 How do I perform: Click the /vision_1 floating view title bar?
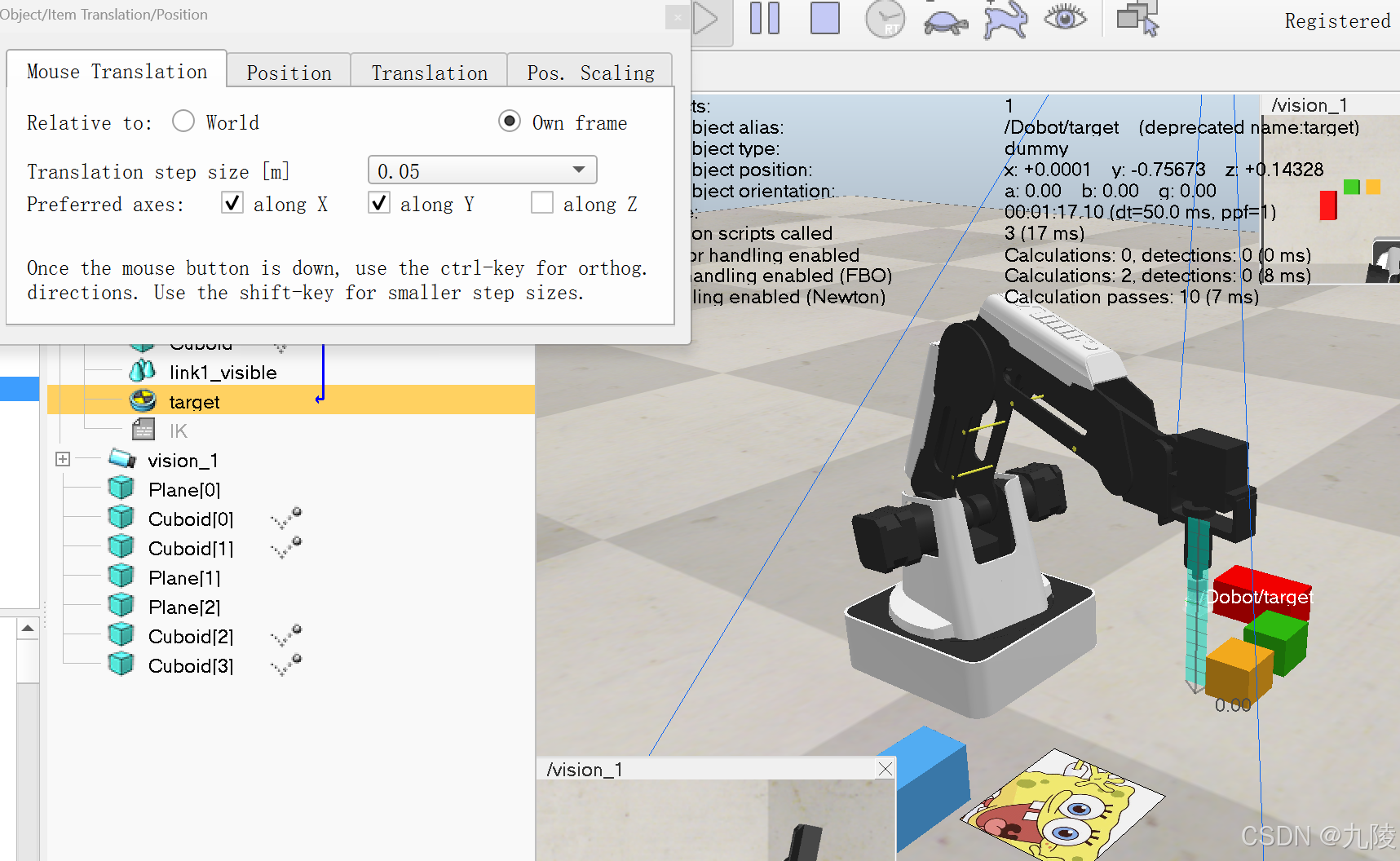click(x=706, y=769)
